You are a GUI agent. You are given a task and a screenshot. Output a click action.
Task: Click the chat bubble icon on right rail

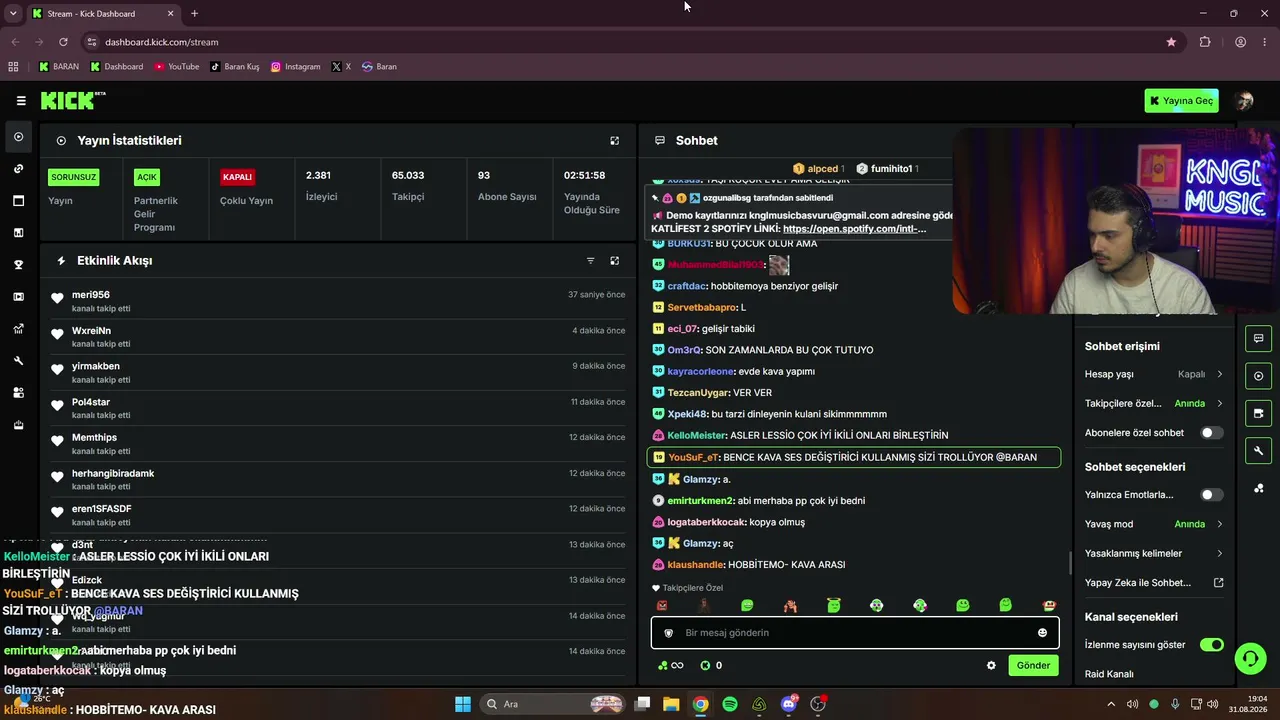pos(1258,338)
